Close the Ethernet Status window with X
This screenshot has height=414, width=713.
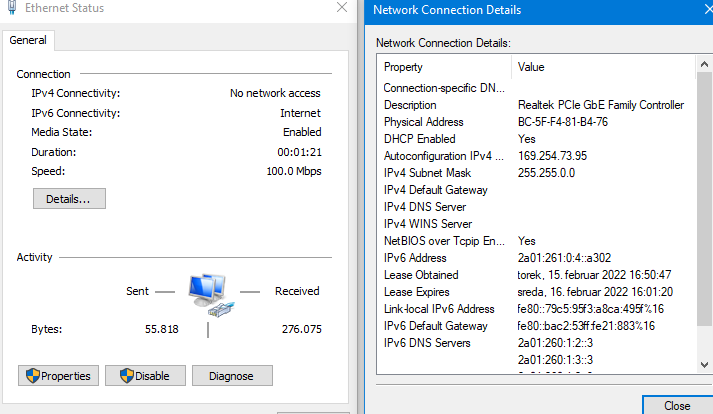(343, 9)
